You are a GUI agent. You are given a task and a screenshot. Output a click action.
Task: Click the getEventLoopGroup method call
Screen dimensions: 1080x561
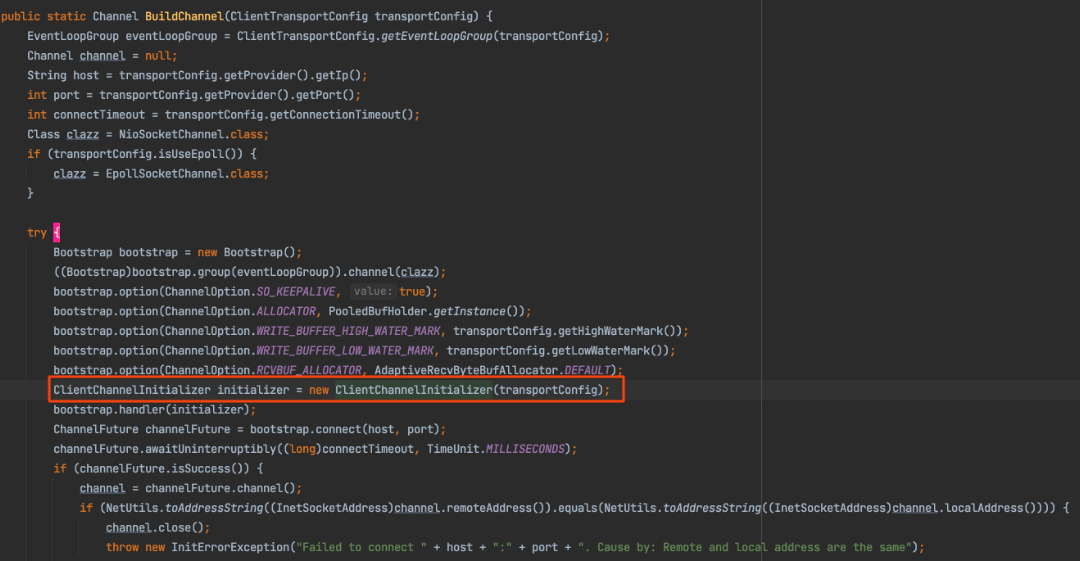coord(437,36)
